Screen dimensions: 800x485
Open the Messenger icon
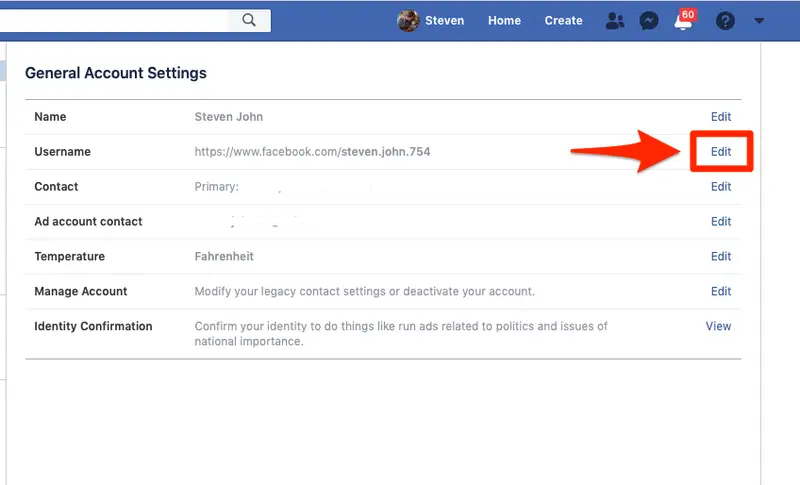tap(649, 21)
